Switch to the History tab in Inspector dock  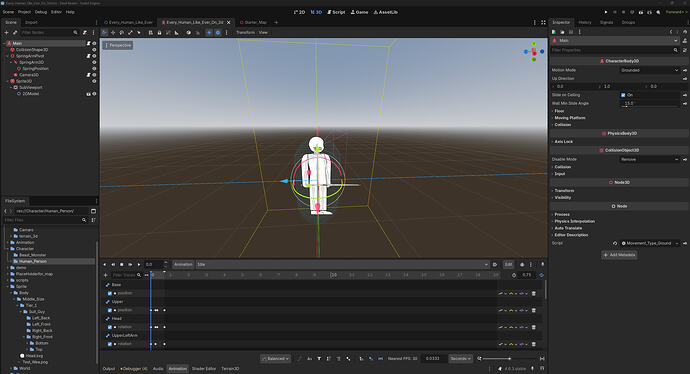point(585,22)
